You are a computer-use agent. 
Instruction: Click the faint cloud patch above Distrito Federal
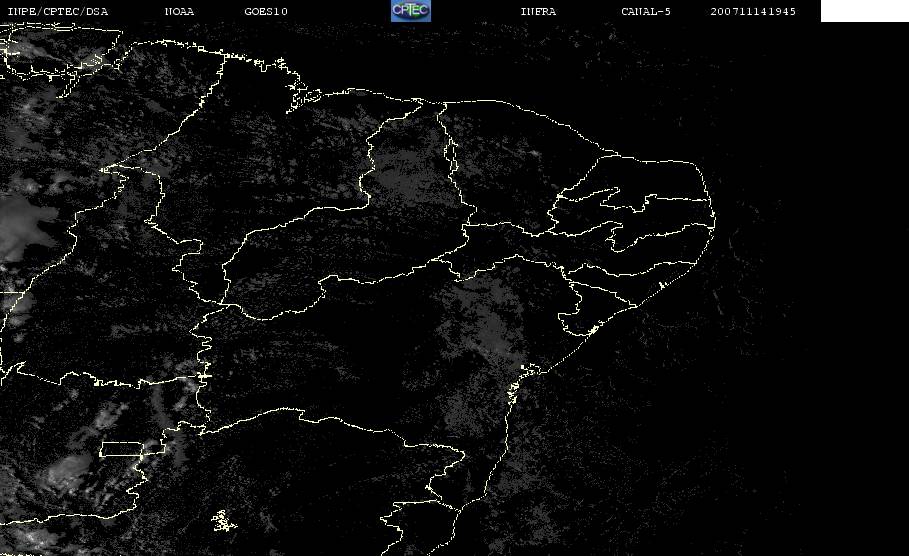tap(165, 405)
